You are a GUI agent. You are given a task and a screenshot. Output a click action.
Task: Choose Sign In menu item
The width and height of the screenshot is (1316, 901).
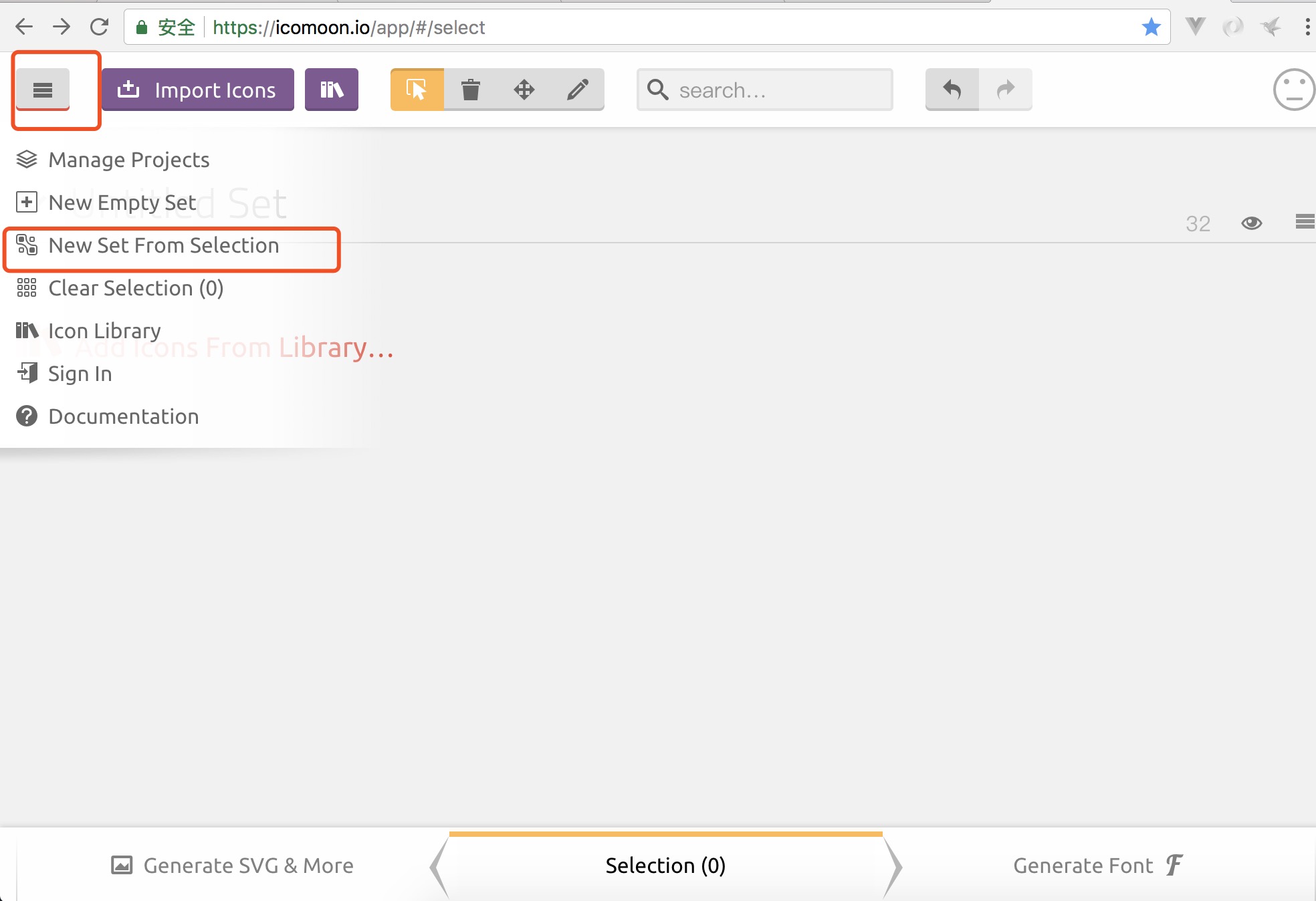64,374
